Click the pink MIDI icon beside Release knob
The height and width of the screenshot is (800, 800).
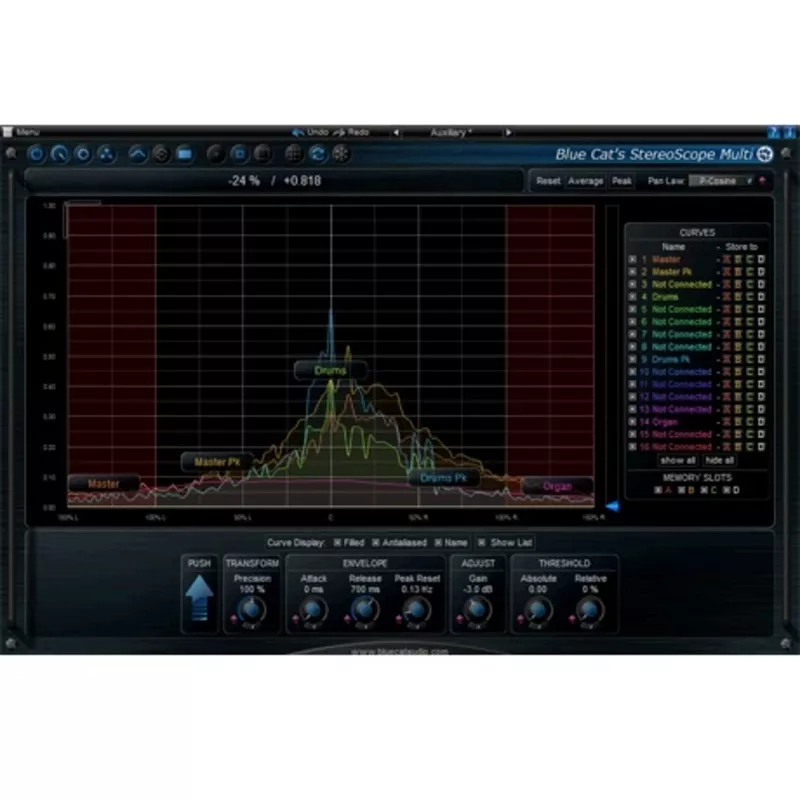[347, 619]
